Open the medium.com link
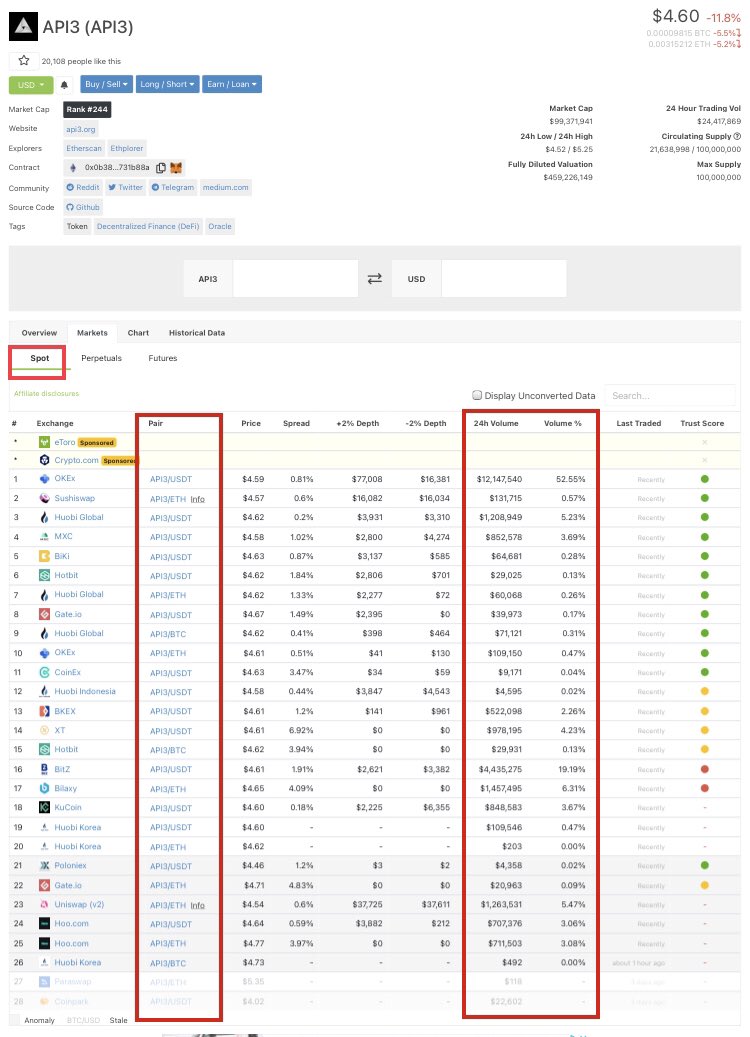The image size is (750, 1037). click(x=226, y=187)
